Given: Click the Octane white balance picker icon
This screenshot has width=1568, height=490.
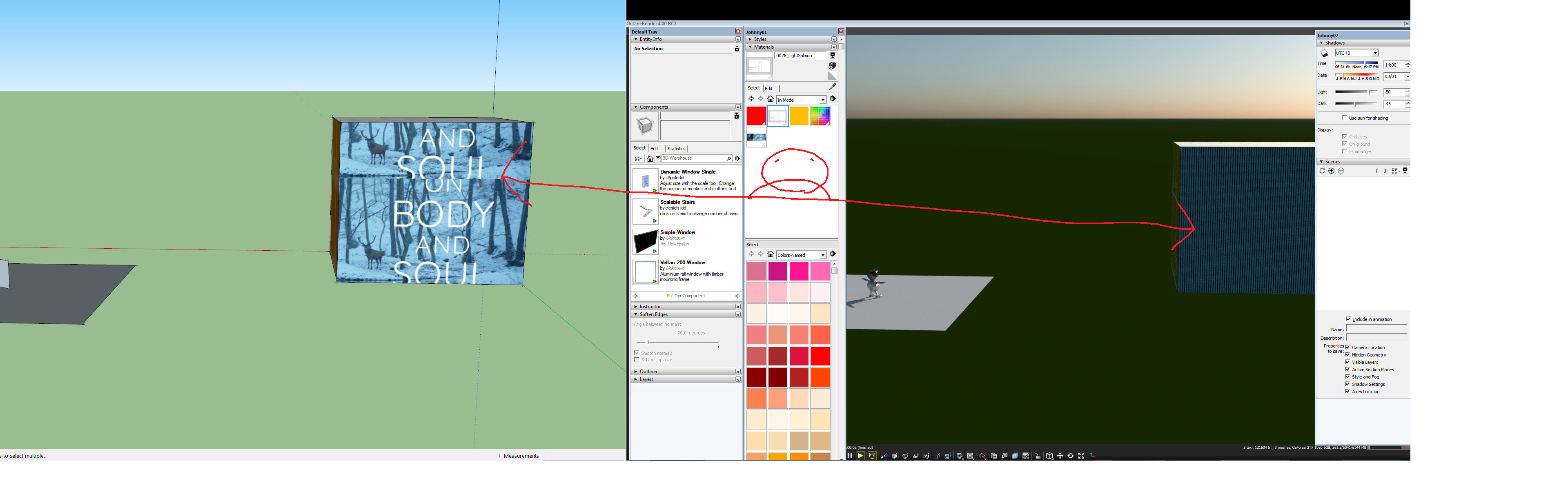Looking at the screenshot, I should tap(895, 456).
